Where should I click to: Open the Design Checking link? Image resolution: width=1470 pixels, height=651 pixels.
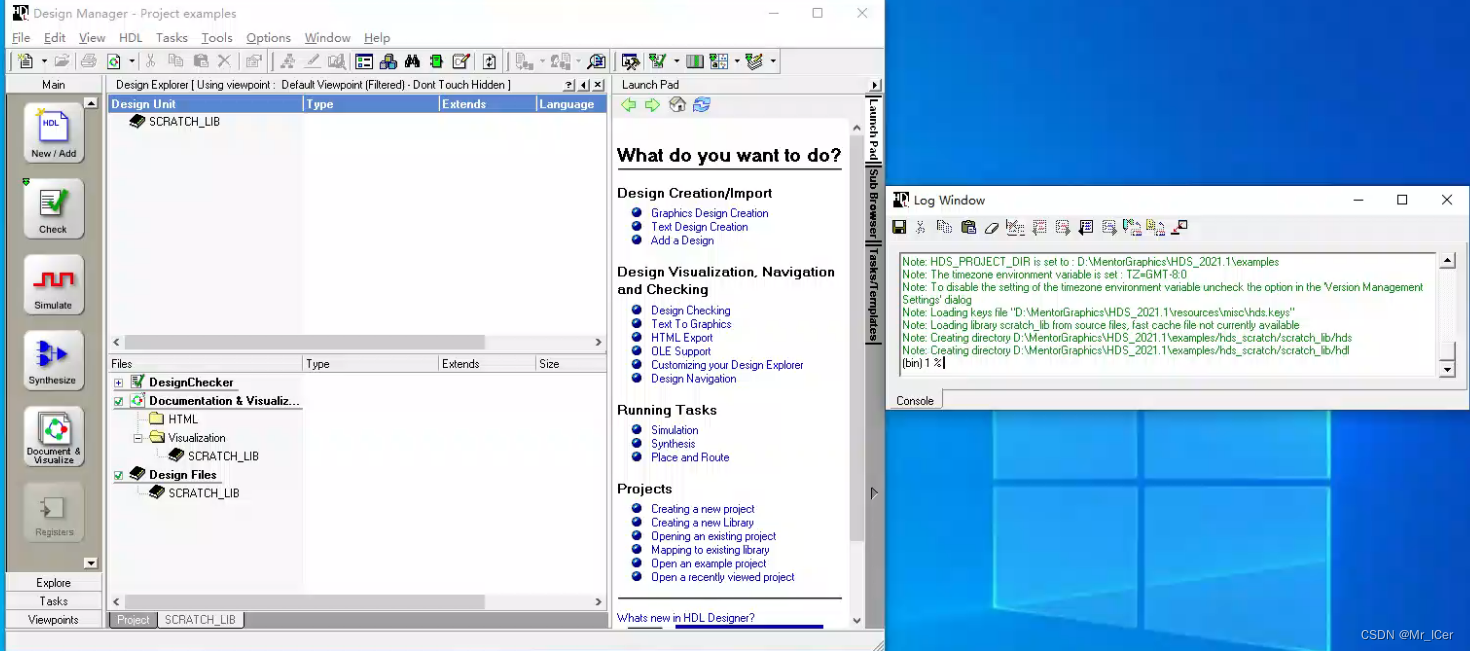click(691, 310)
